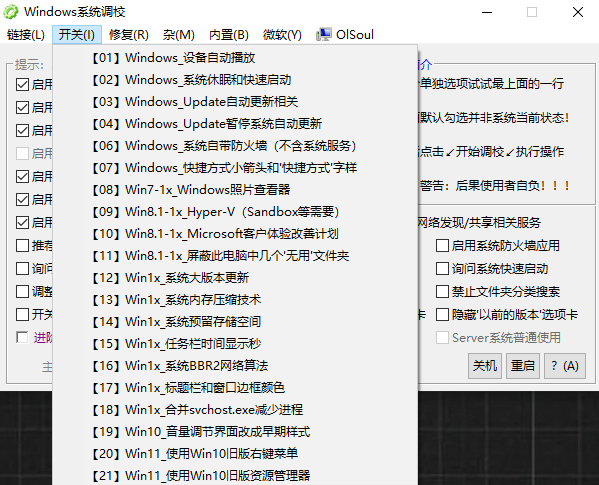Click the Windows系统调校 app title icon

(11, 12)
